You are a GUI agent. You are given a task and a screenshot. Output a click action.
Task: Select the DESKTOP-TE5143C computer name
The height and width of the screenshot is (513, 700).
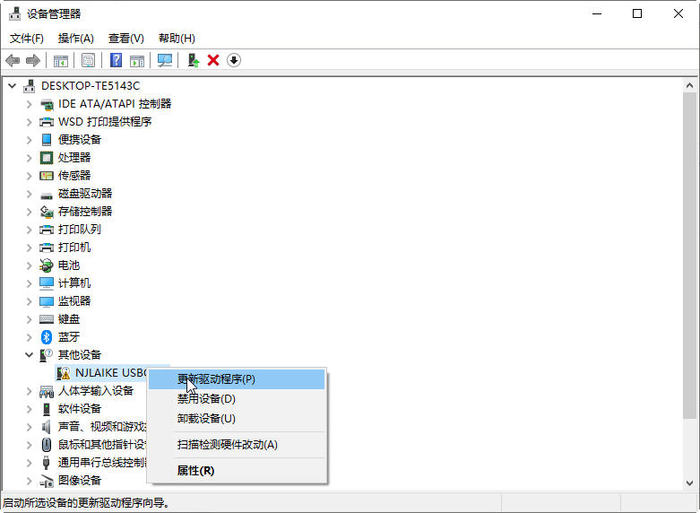tap(91, 86)
